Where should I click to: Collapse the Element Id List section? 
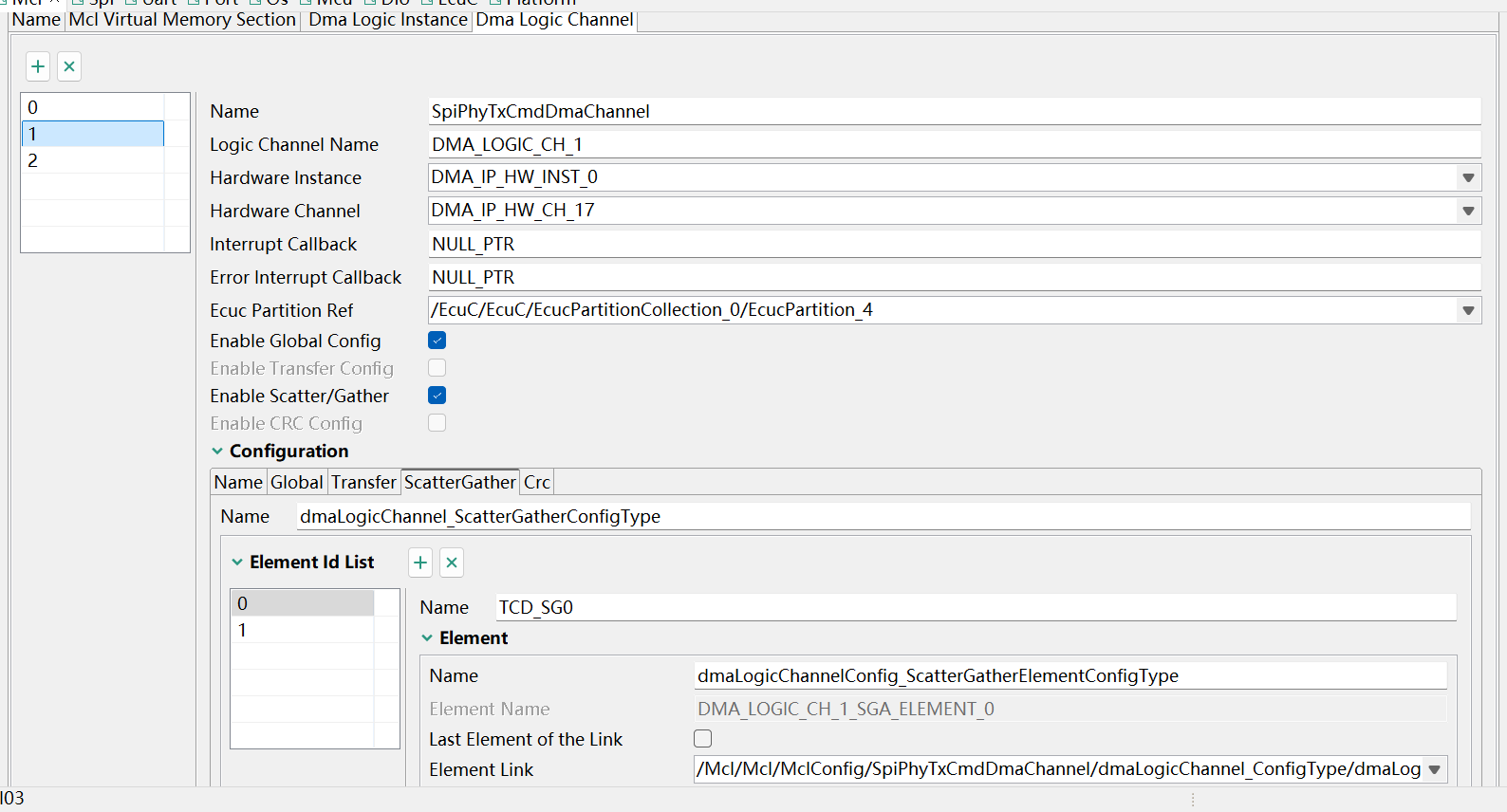tap(237, 563)
